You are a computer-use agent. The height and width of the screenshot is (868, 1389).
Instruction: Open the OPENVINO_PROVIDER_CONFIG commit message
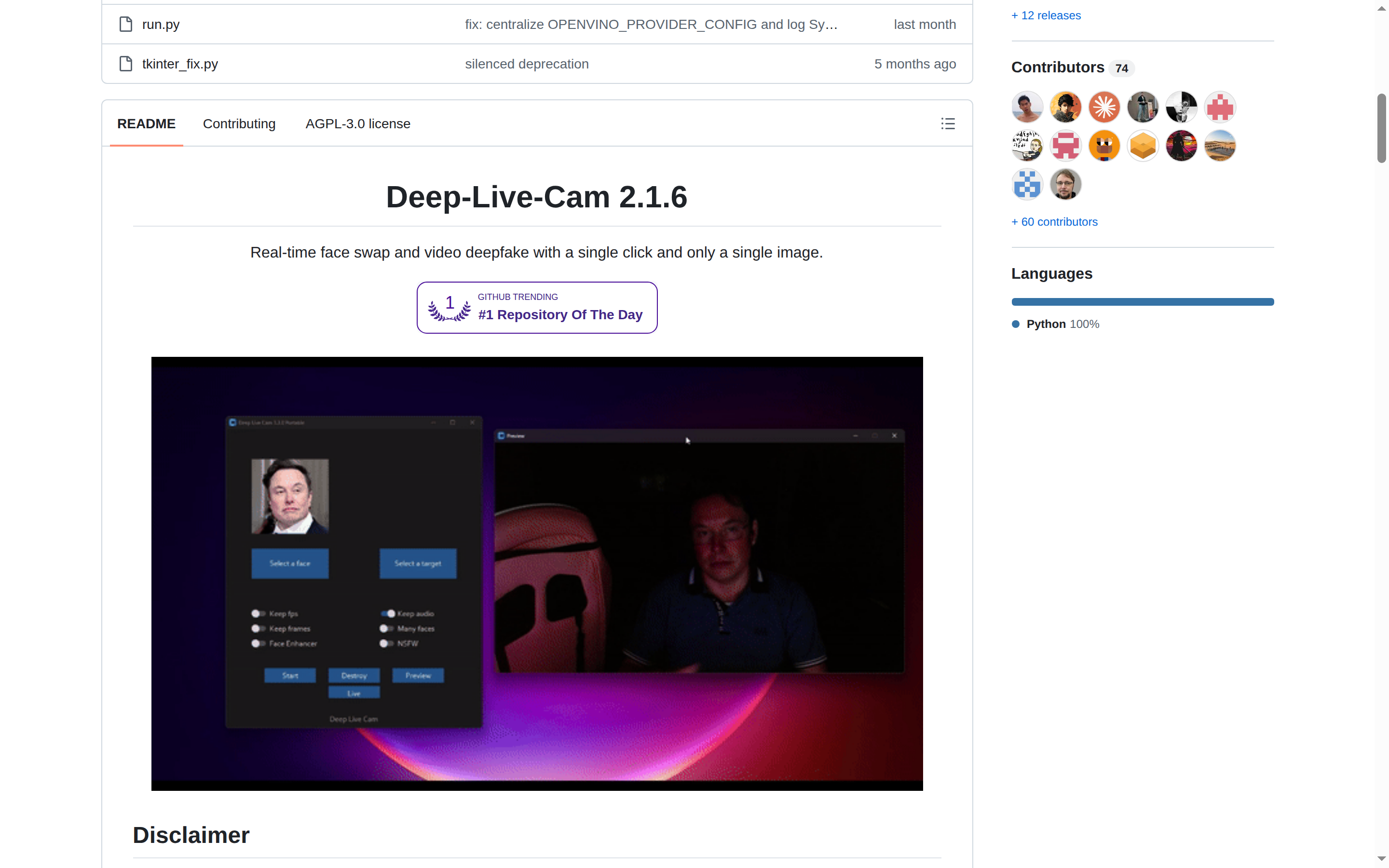[651, 24]
